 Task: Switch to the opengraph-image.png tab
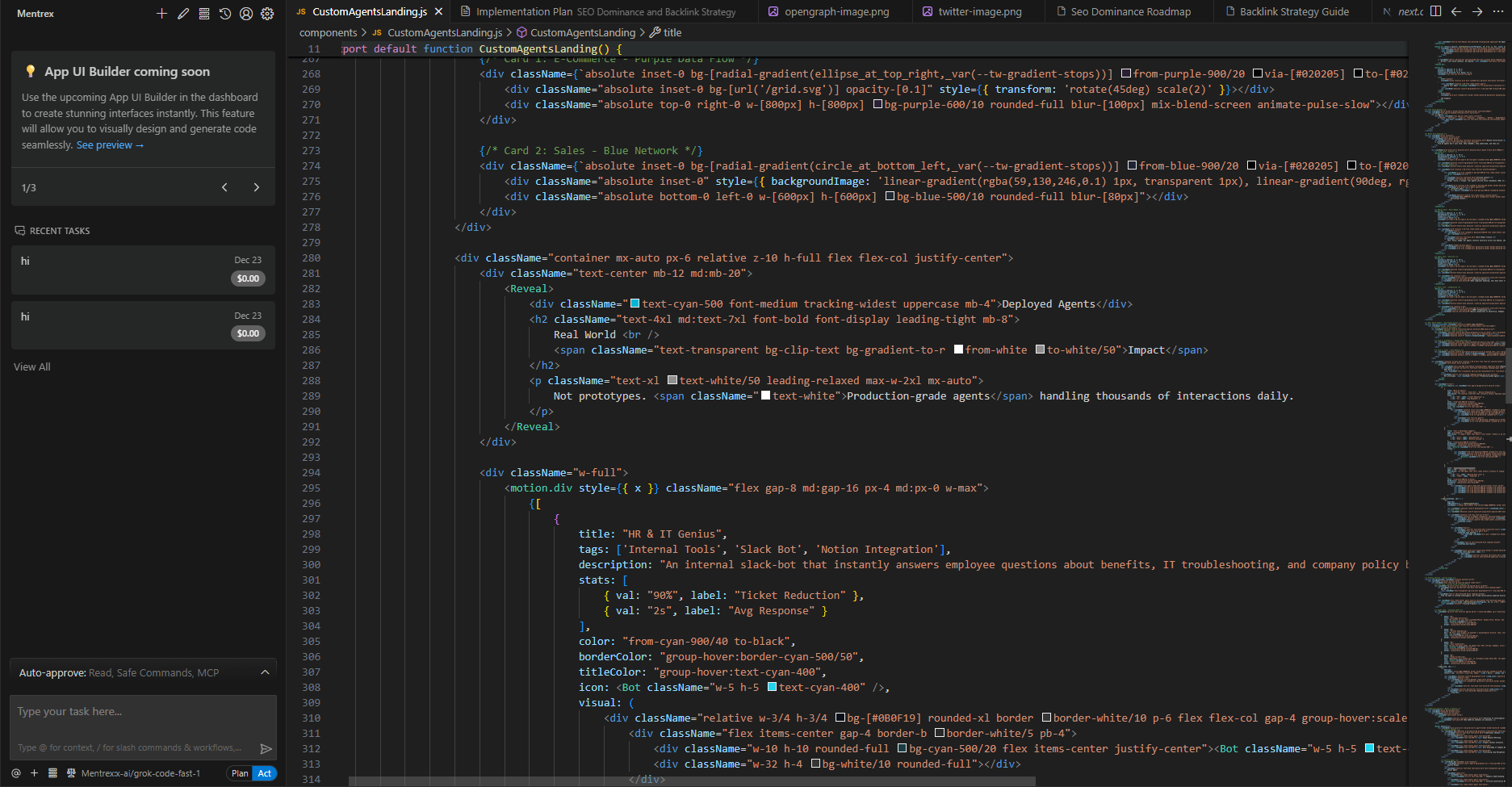point(836,11)
